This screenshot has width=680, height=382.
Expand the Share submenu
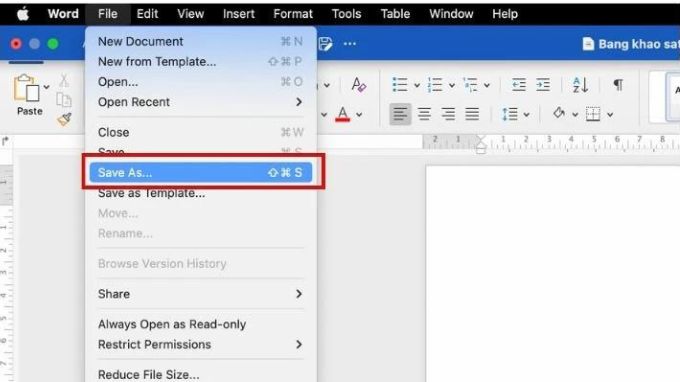coord(200,294)
